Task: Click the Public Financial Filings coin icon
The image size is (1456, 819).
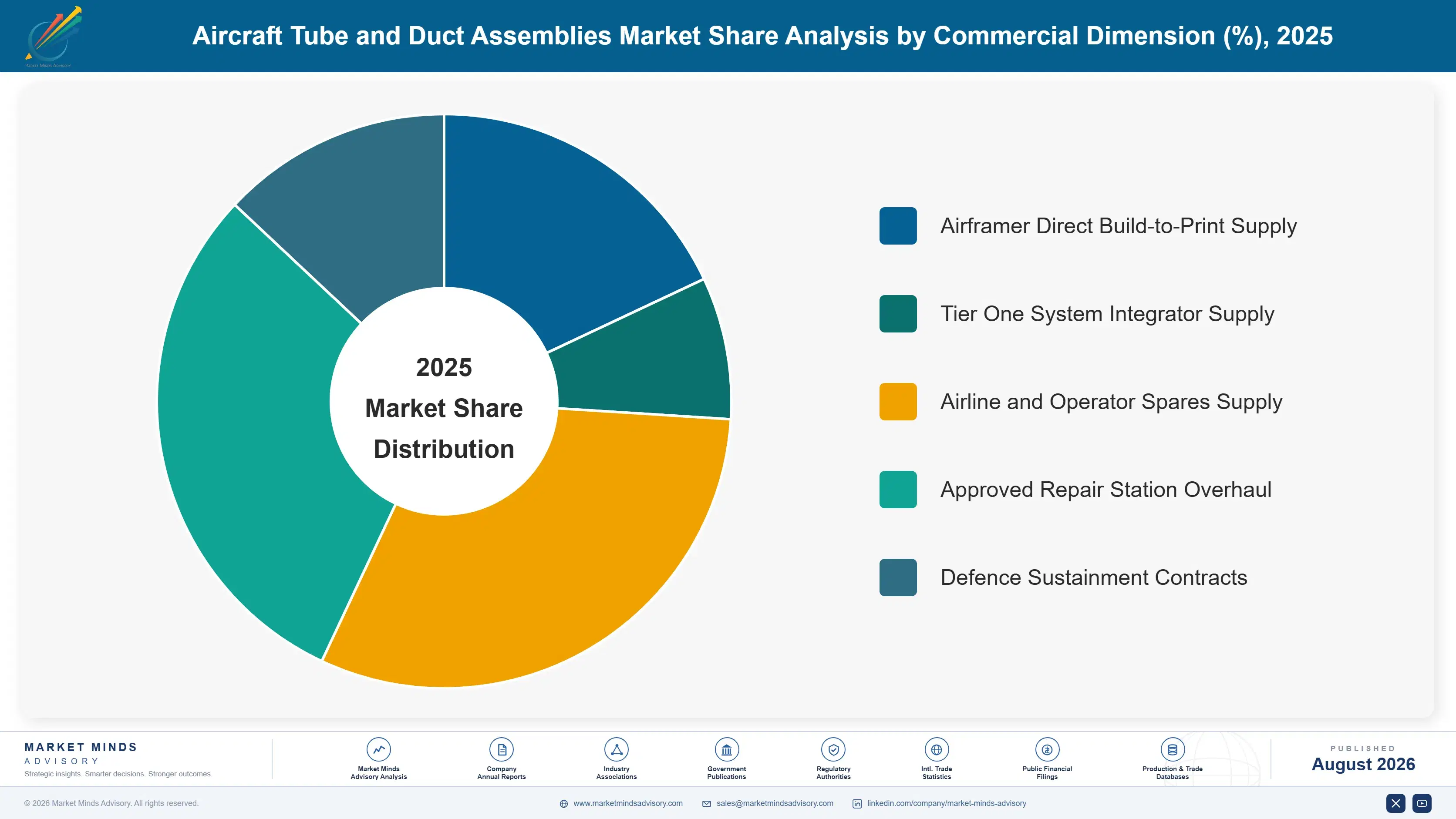Action: coord(1047,749)
